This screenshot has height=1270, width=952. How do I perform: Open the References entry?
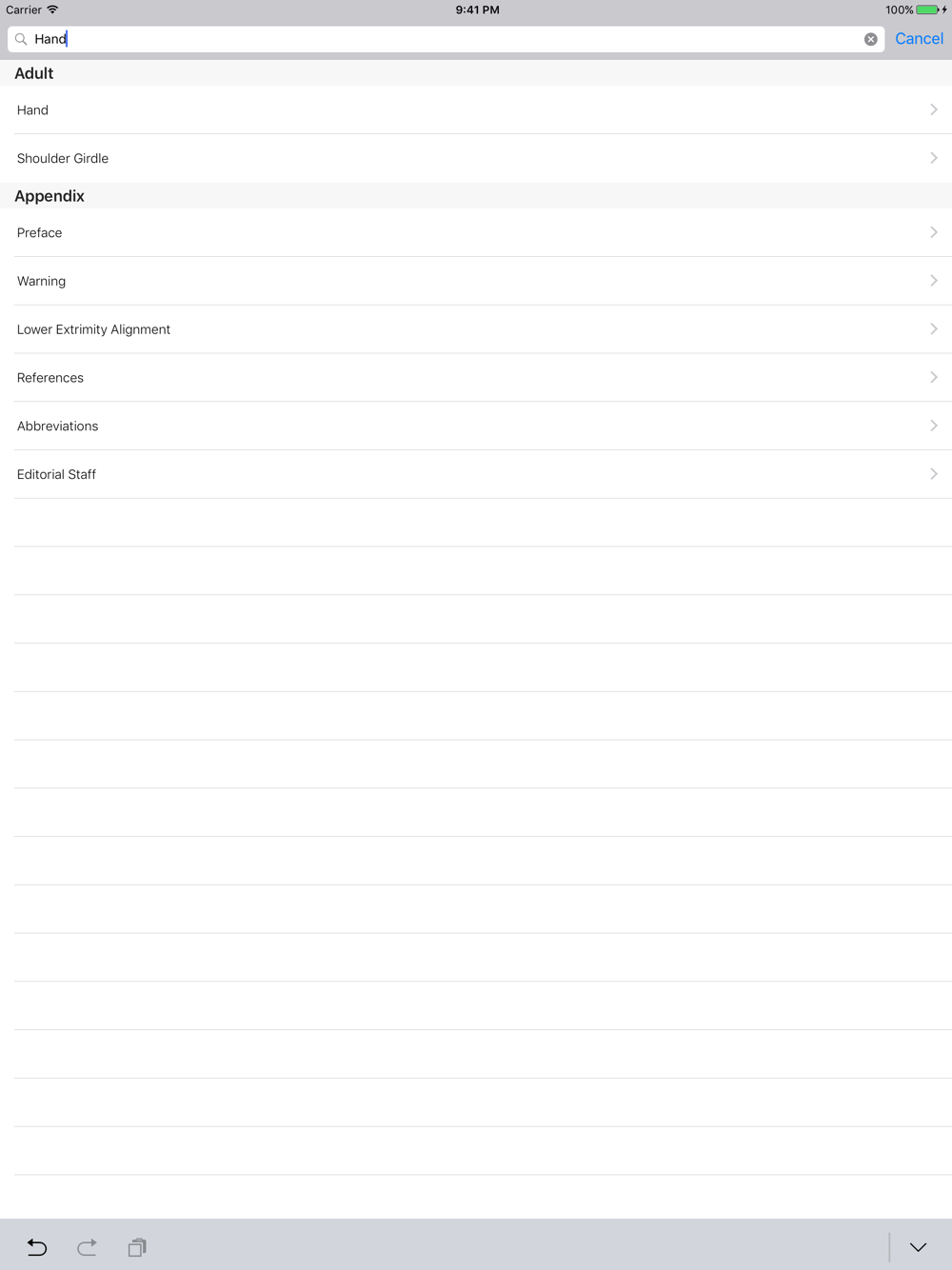tap(476, 378)
